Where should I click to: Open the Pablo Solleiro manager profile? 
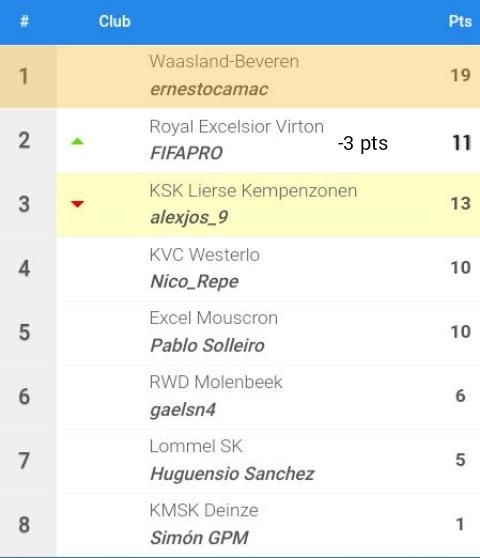(x=207, y=346)
